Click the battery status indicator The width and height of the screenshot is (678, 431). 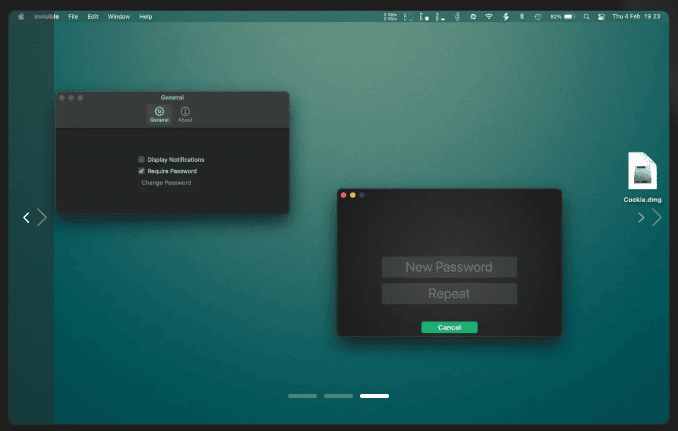562,16
